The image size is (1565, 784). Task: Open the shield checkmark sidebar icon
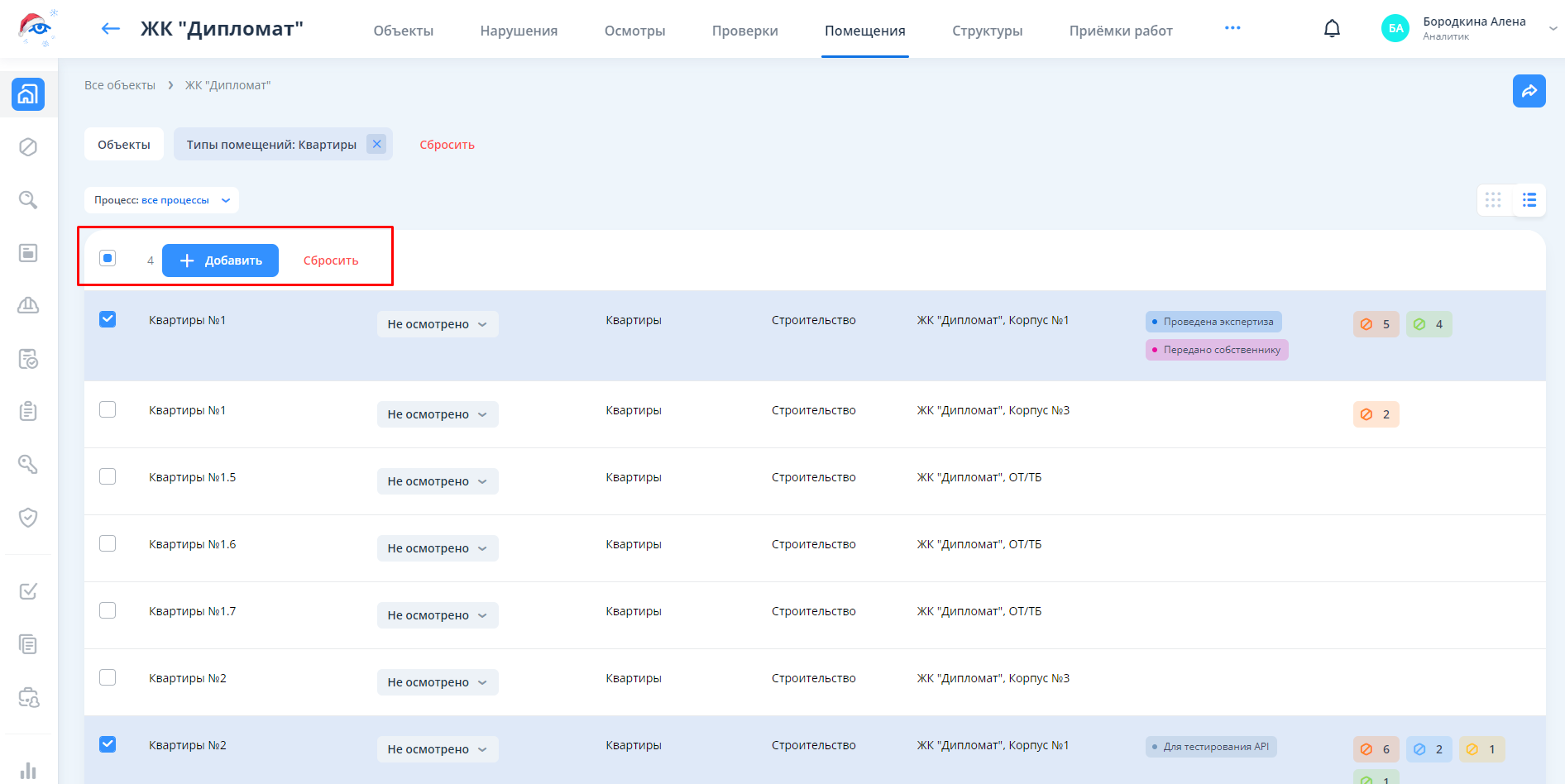click(28, 518)
